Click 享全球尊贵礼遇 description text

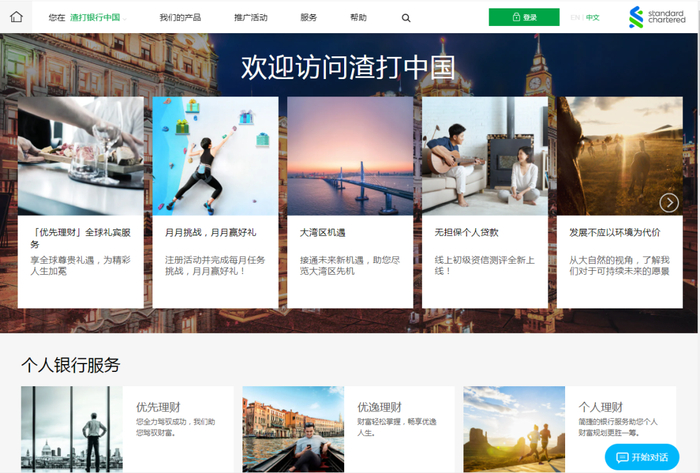80,266
